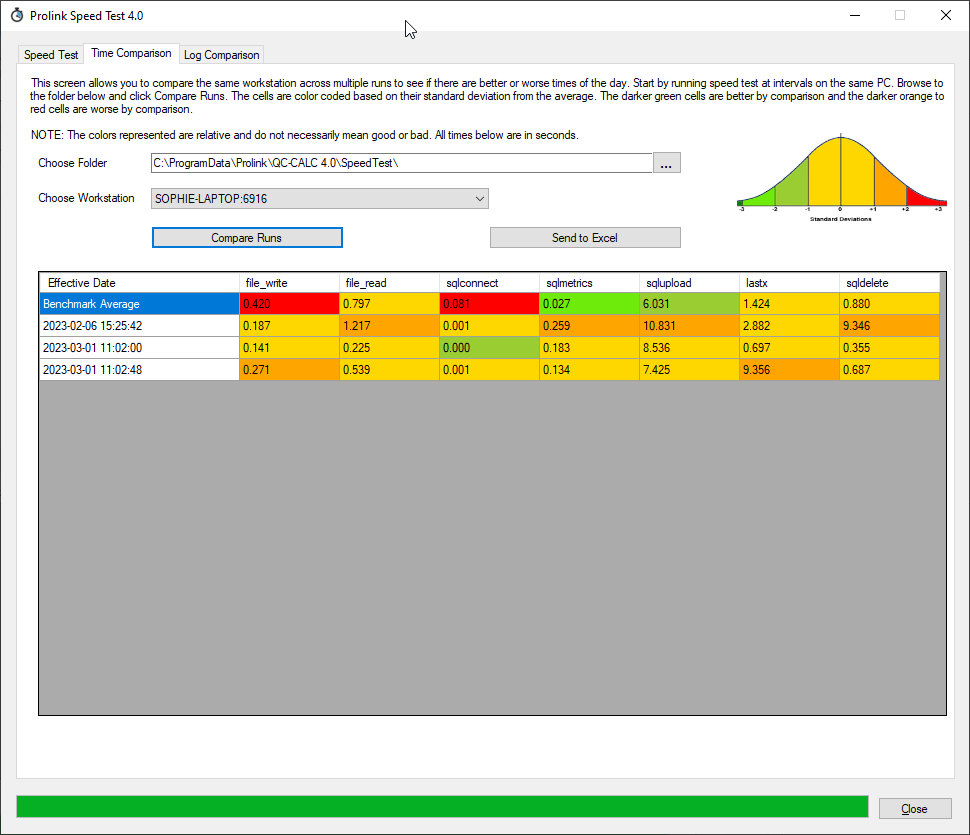
Task: Close the Prolink Speed Test window
Action: (x=946, y=15)
